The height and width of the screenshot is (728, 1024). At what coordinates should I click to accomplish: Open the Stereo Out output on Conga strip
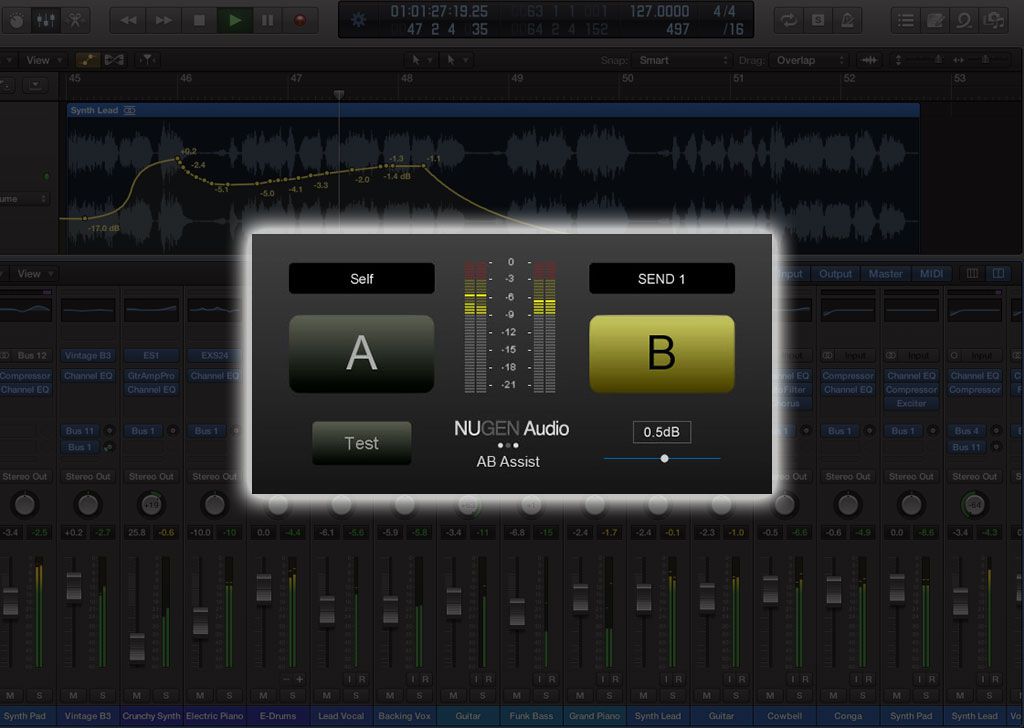coord(848,477)
